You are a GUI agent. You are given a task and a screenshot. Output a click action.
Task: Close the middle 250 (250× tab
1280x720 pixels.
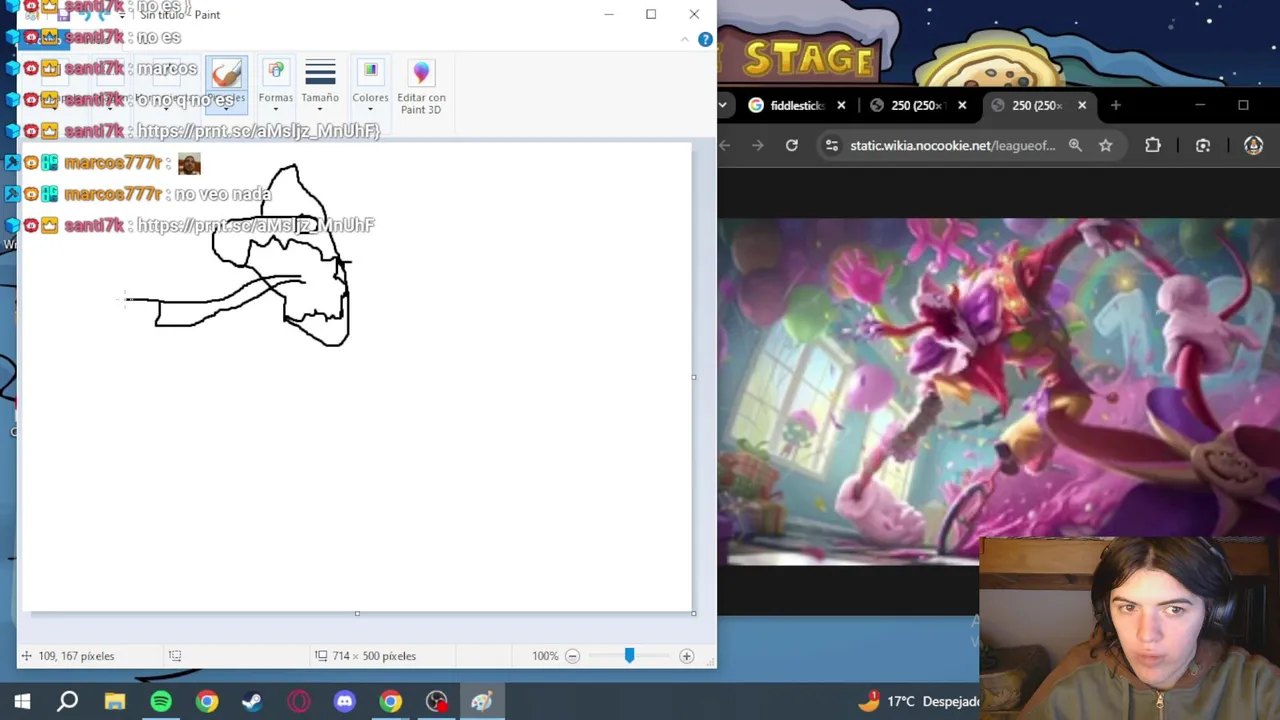point(962,105)
